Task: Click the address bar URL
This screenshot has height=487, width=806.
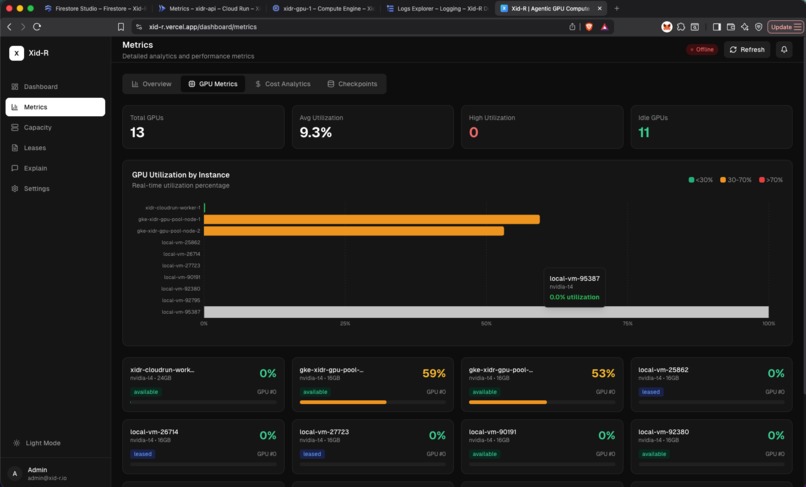Action: [203, 27]
